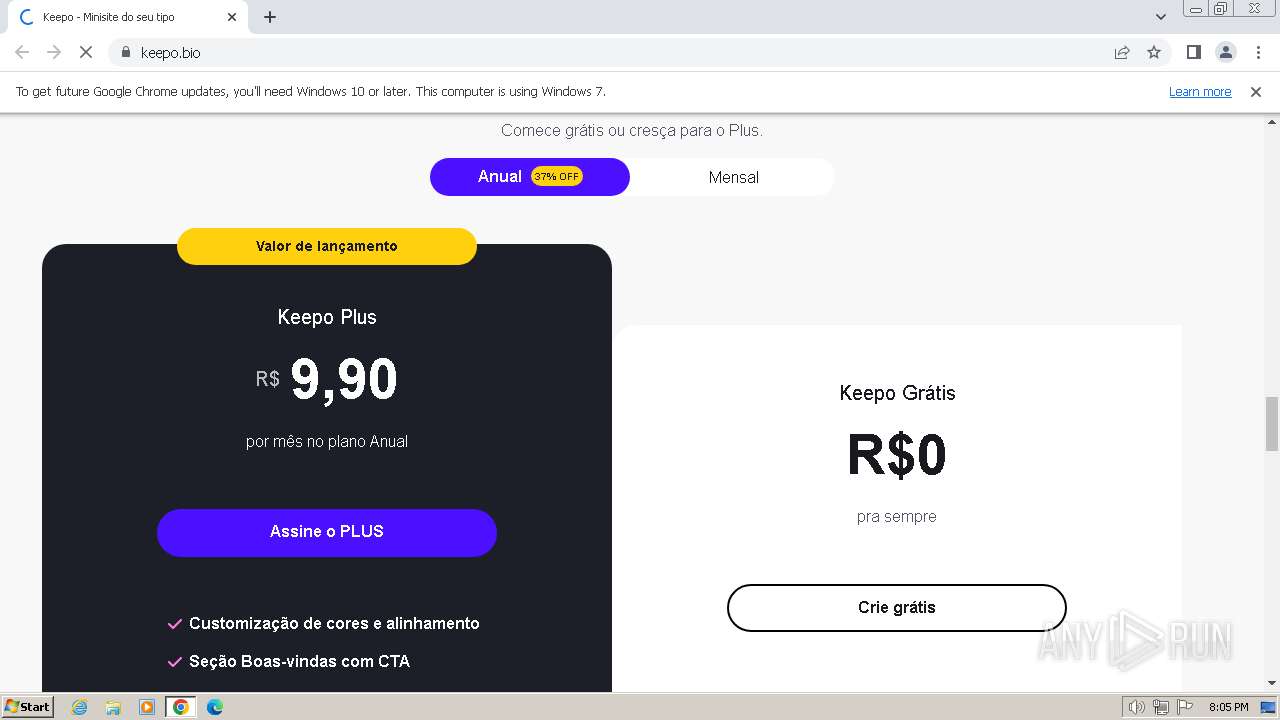Click the Assine o PLUS button
Viewport: 1280px width, 720px height.
pos(327,532)
